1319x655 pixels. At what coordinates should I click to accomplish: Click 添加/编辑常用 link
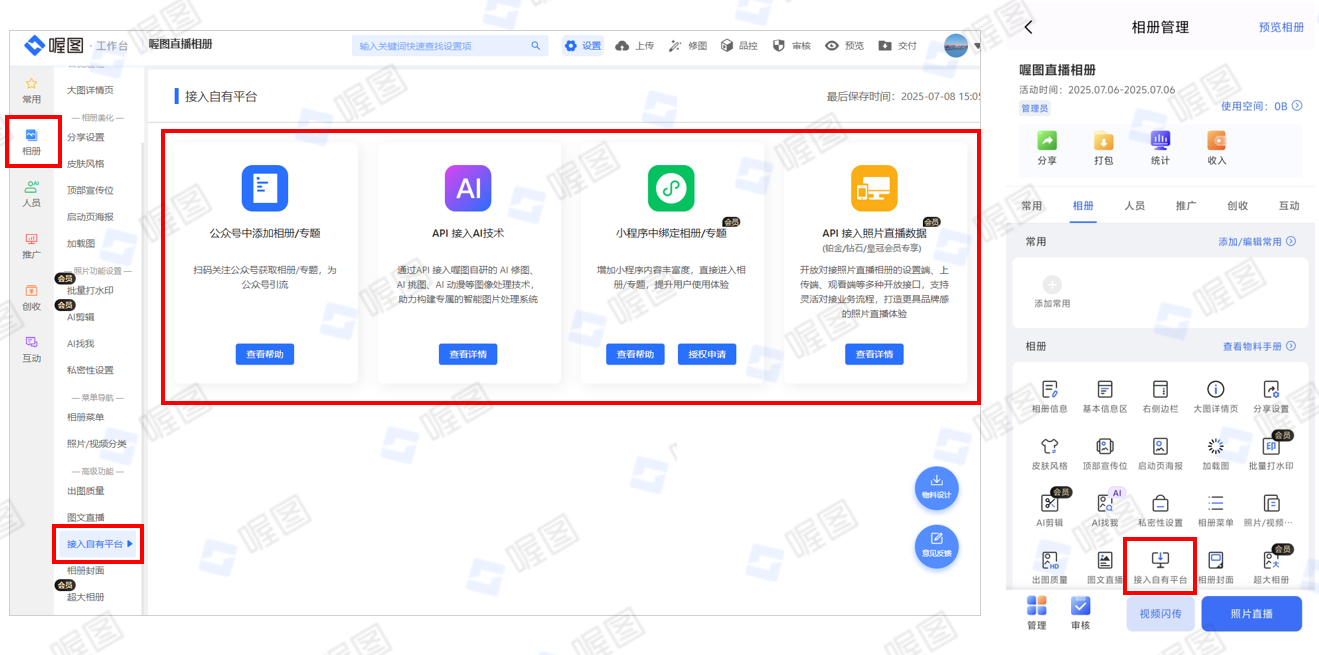coord(1257,241)
